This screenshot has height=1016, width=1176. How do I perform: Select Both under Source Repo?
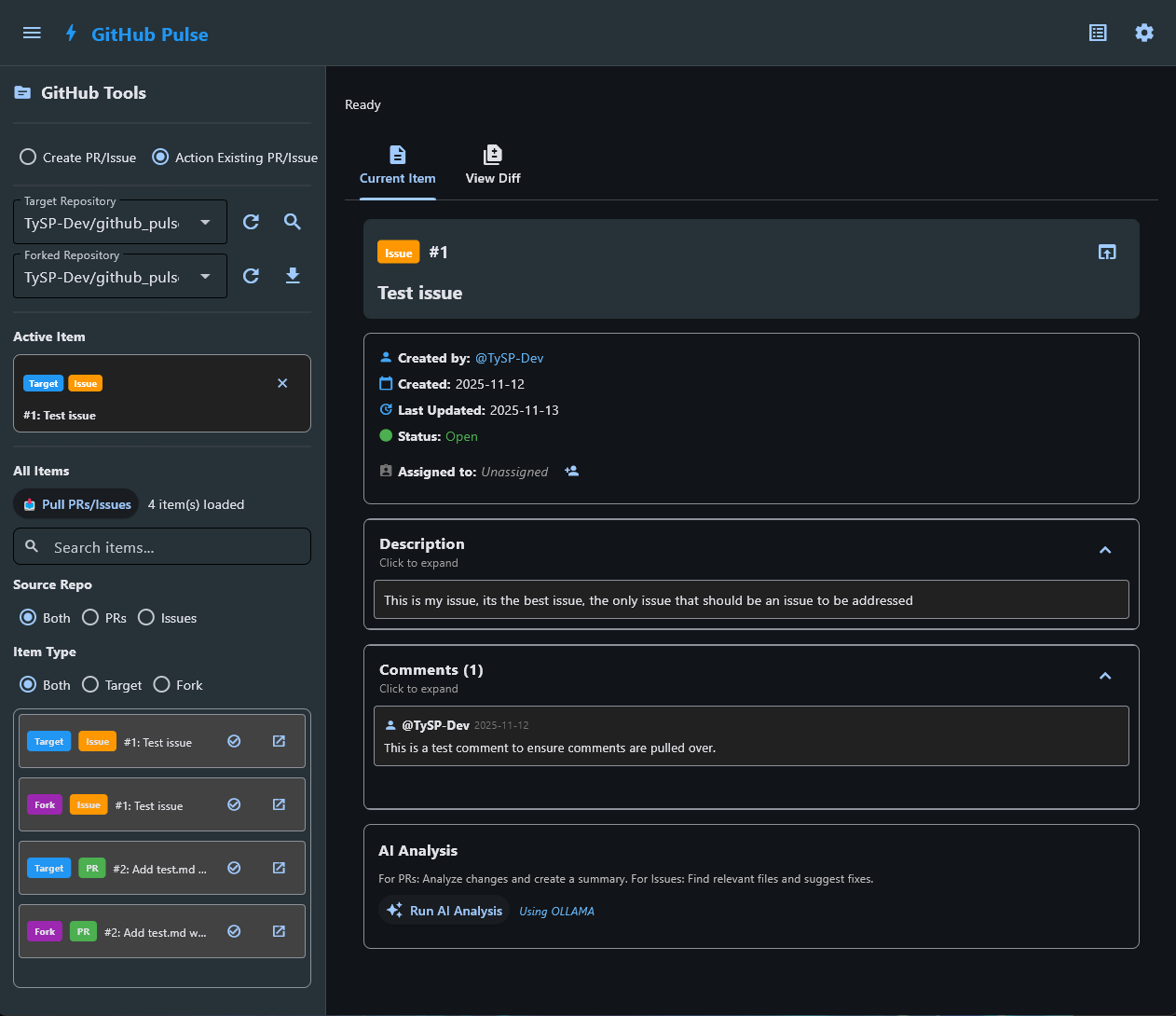point(45,618)
